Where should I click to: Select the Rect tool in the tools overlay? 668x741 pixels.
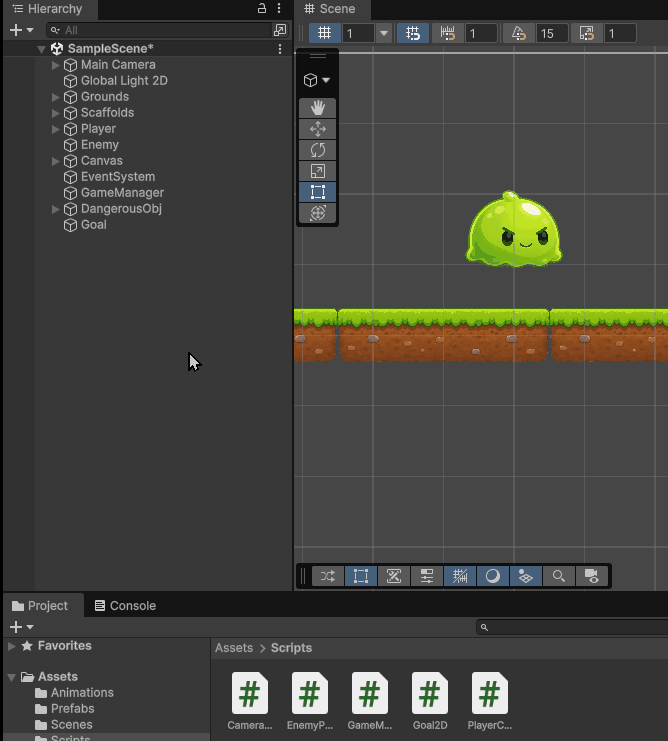click(x=317, y=192)
